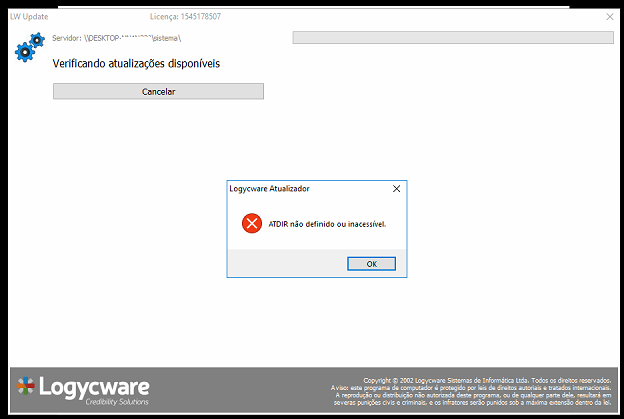Close the Logycware Atualizador dialog
The height and width of the screenshot is (419, 624).
click(x=396, y=188)
